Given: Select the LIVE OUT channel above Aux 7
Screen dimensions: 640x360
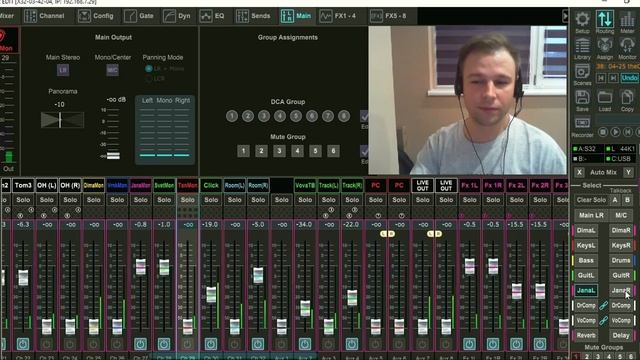Looking at the screenshot, I should coord(423,185).
